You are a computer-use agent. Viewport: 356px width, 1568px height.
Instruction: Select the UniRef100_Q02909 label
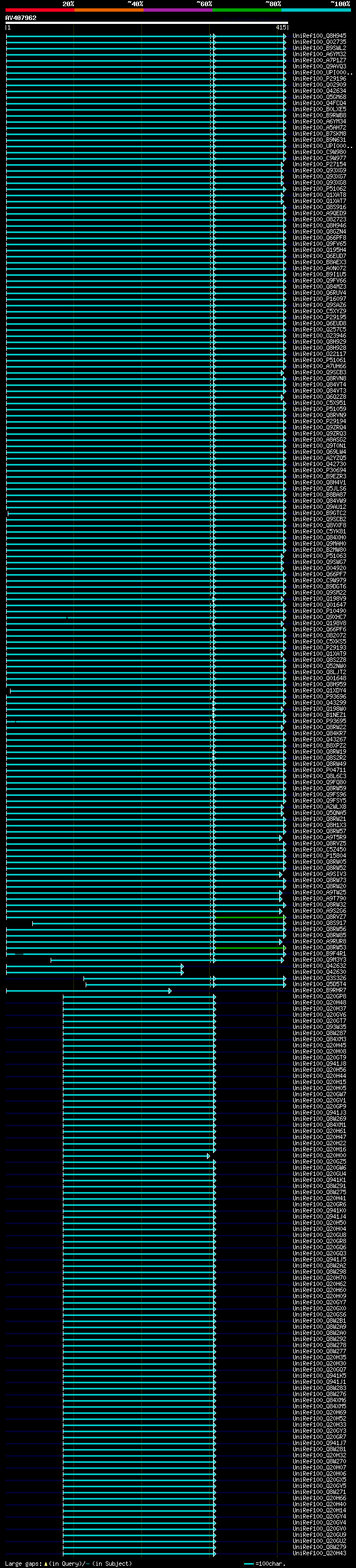[x=319, y=85]
